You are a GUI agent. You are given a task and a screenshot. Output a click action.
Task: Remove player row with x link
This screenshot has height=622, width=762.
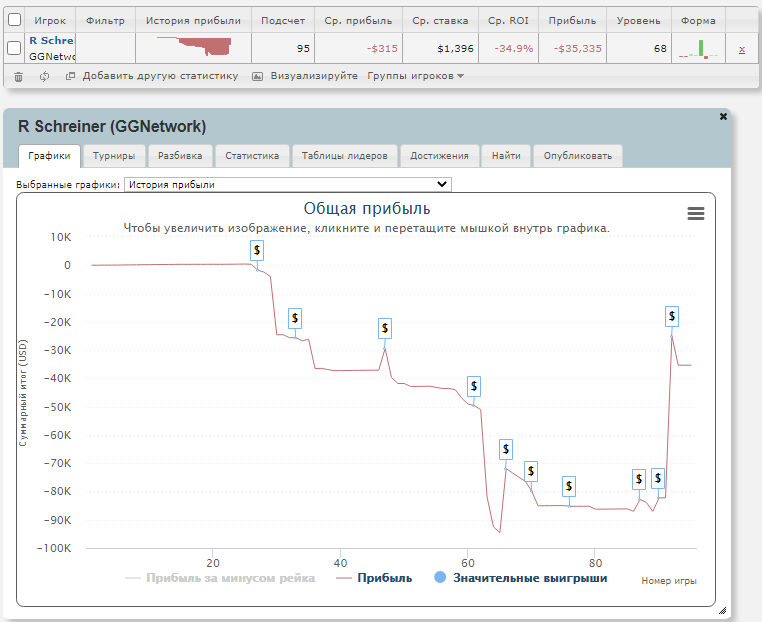pyautogui.click(x=741, y=49)
